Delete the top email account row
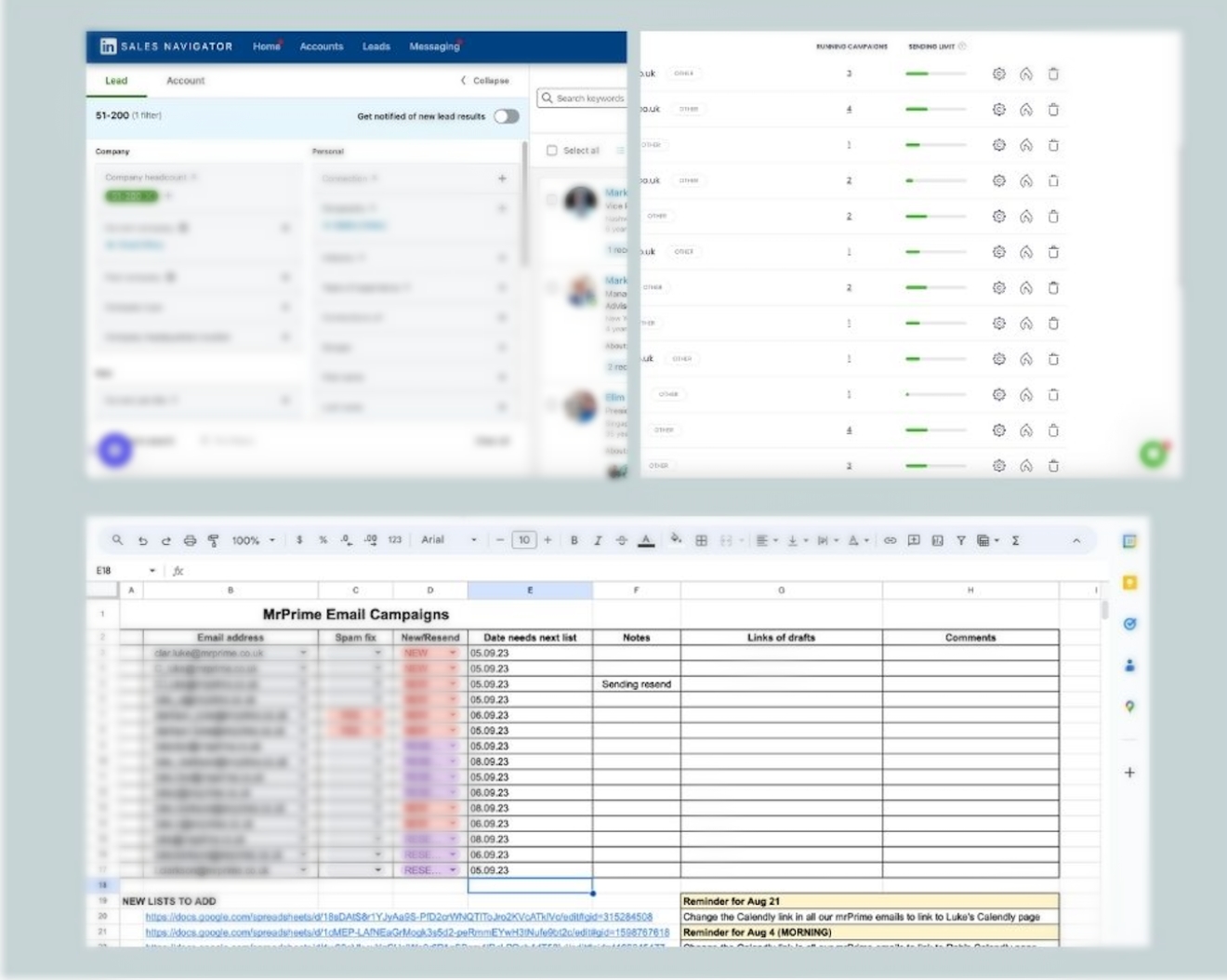This screenshot has height=980, width=1227. pyautogui.click(x=1053, y=73)
